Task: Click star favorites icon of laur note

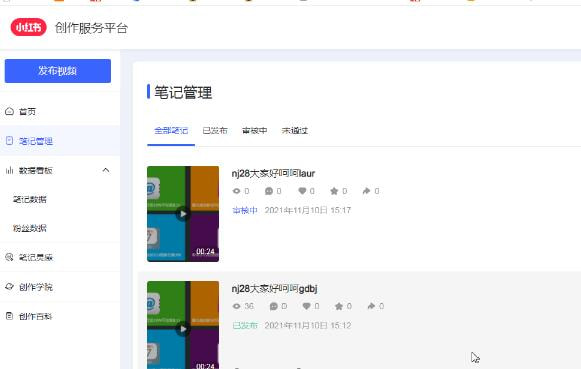Action: tap(334, 191)
